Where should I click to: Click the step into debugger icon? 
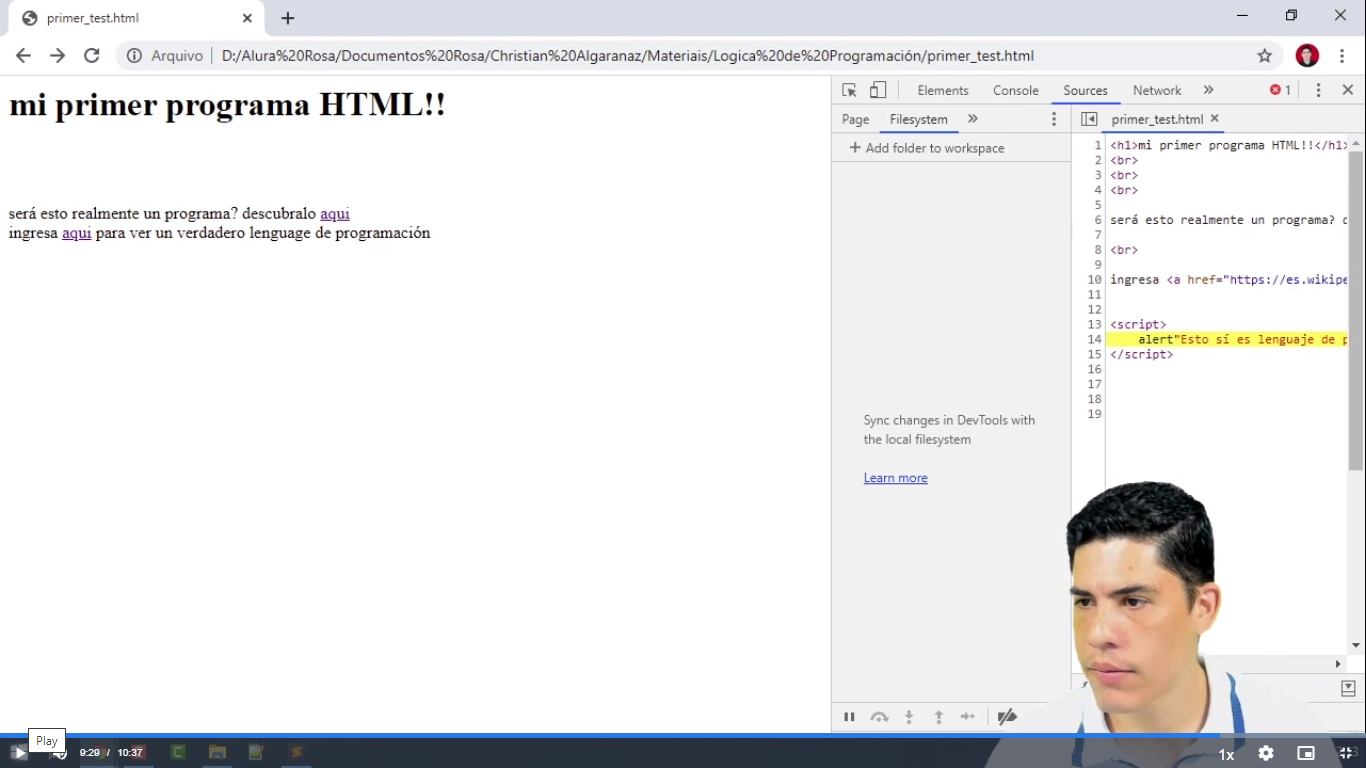(x=909, y=716)
